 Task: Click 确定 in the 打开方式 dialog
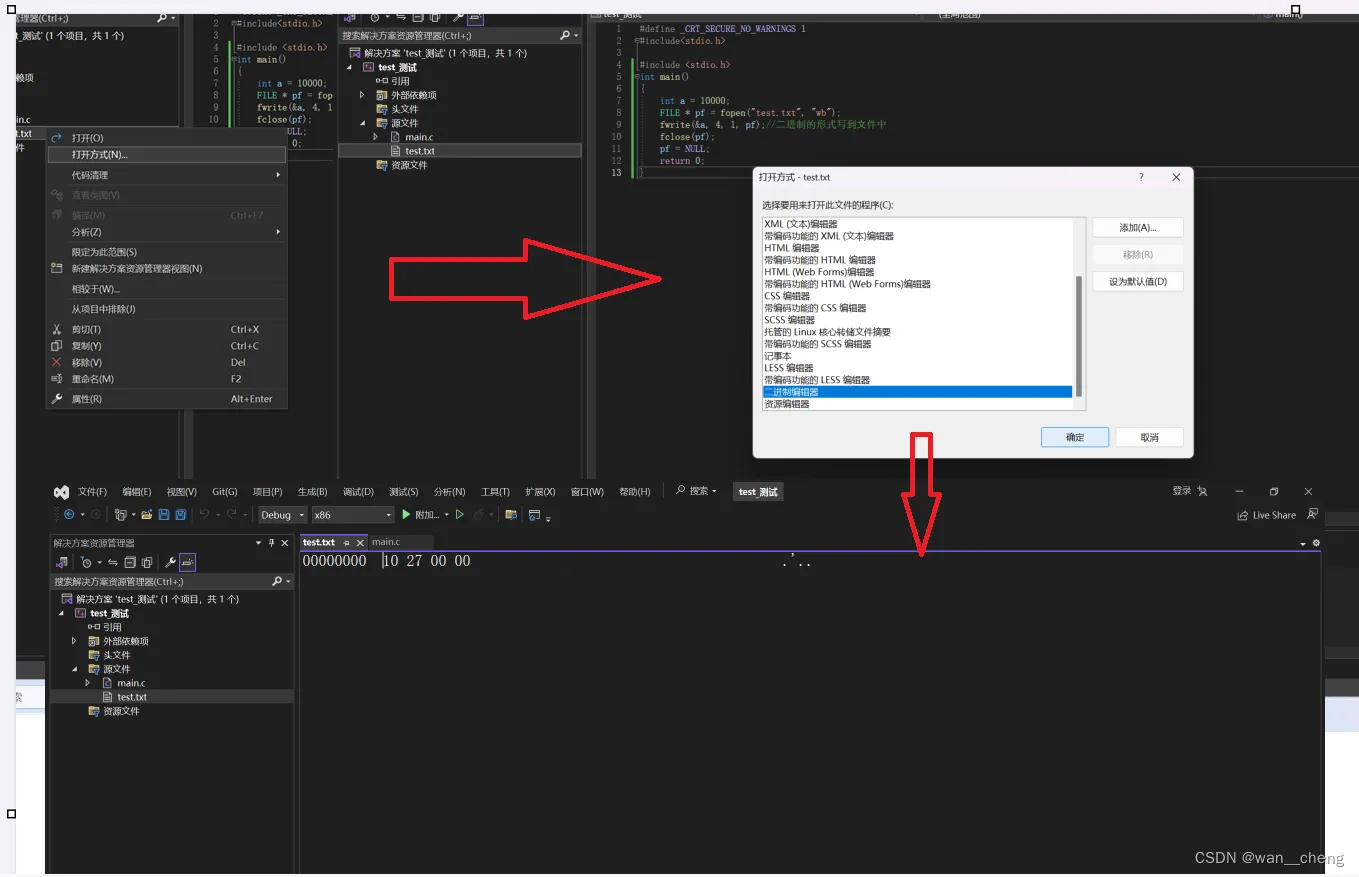[1075, 437]
